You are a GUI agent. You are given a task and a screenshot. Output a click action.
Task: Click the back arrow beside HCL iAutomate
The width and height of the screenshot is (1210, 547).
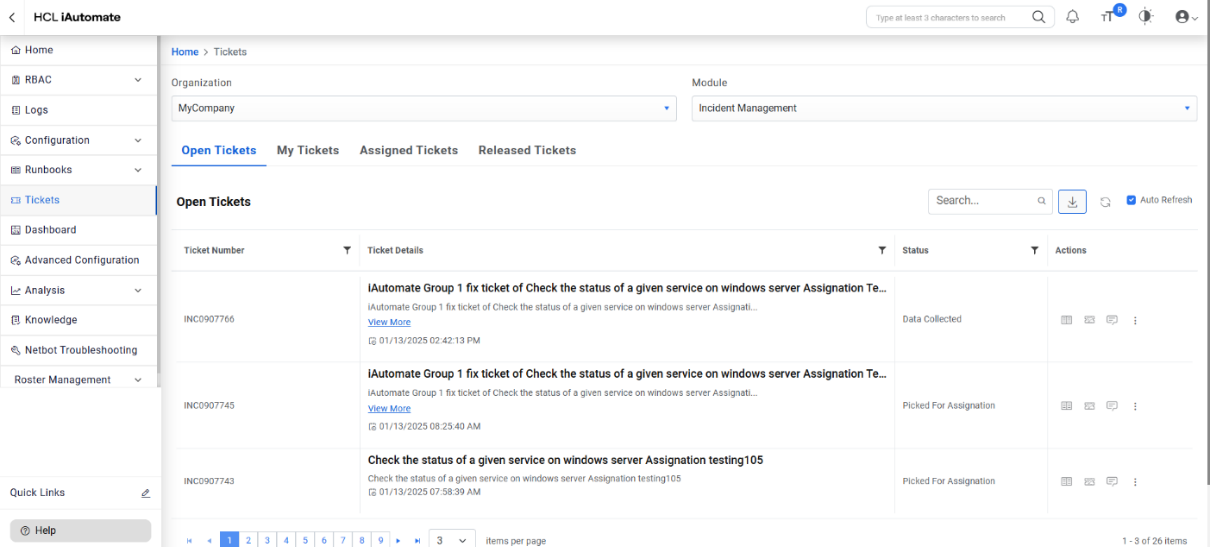coord(12,17)
